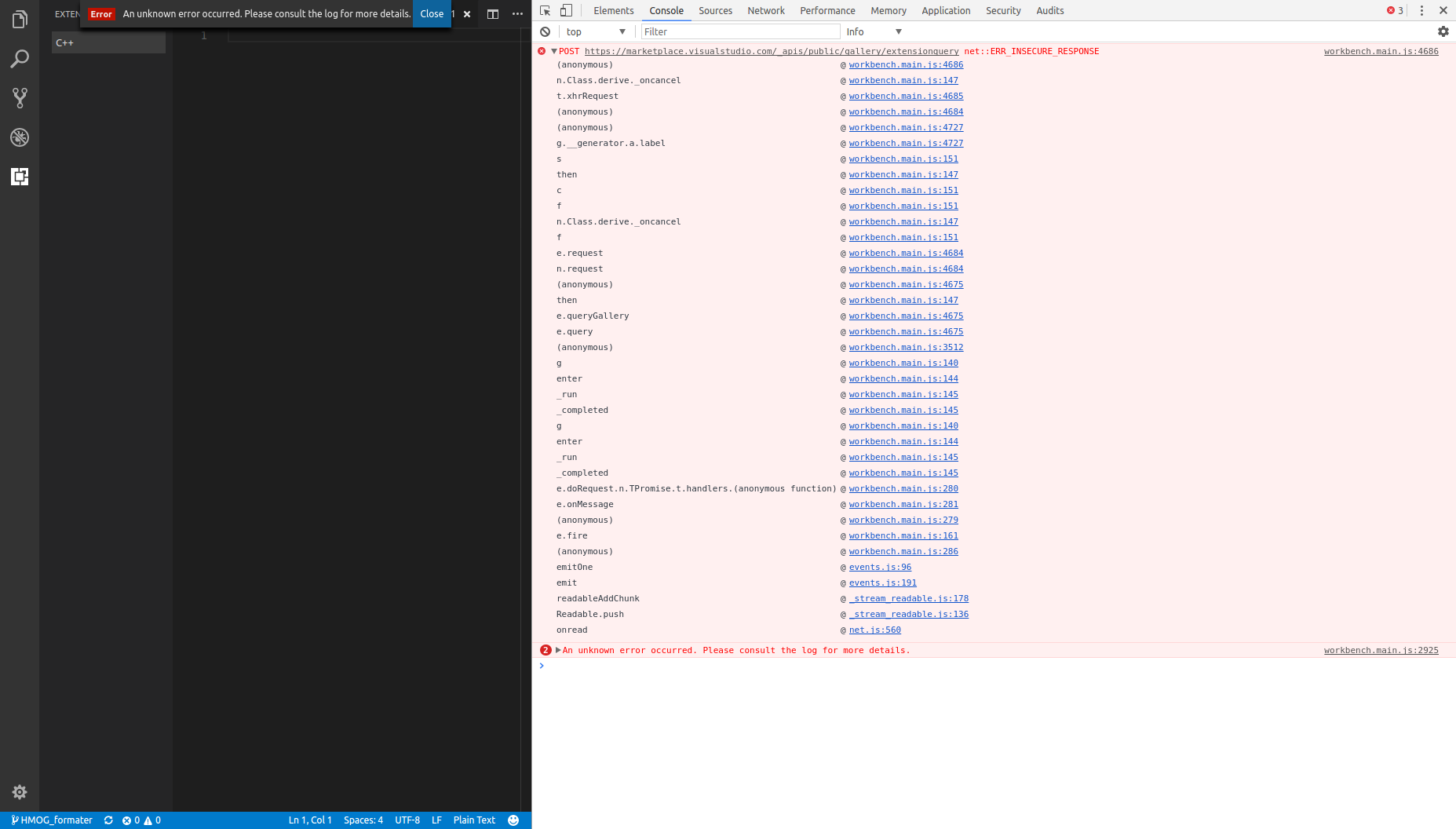This screenshot has height=829, width=1456.
Task: Open the Debug view in the sidebar
Action: pos(20,137)
